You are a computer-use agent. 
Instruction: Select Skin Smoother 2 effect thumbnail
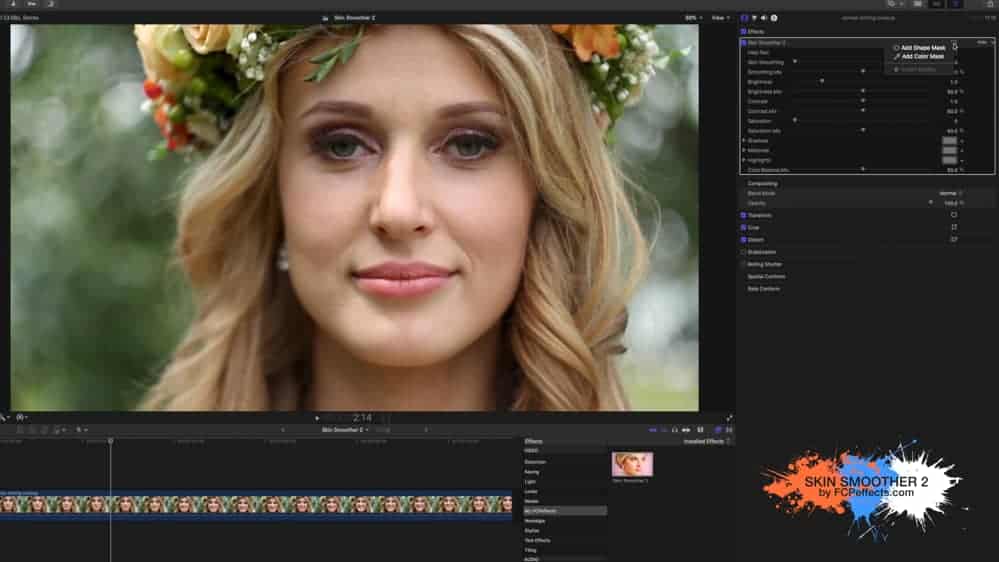632,464
